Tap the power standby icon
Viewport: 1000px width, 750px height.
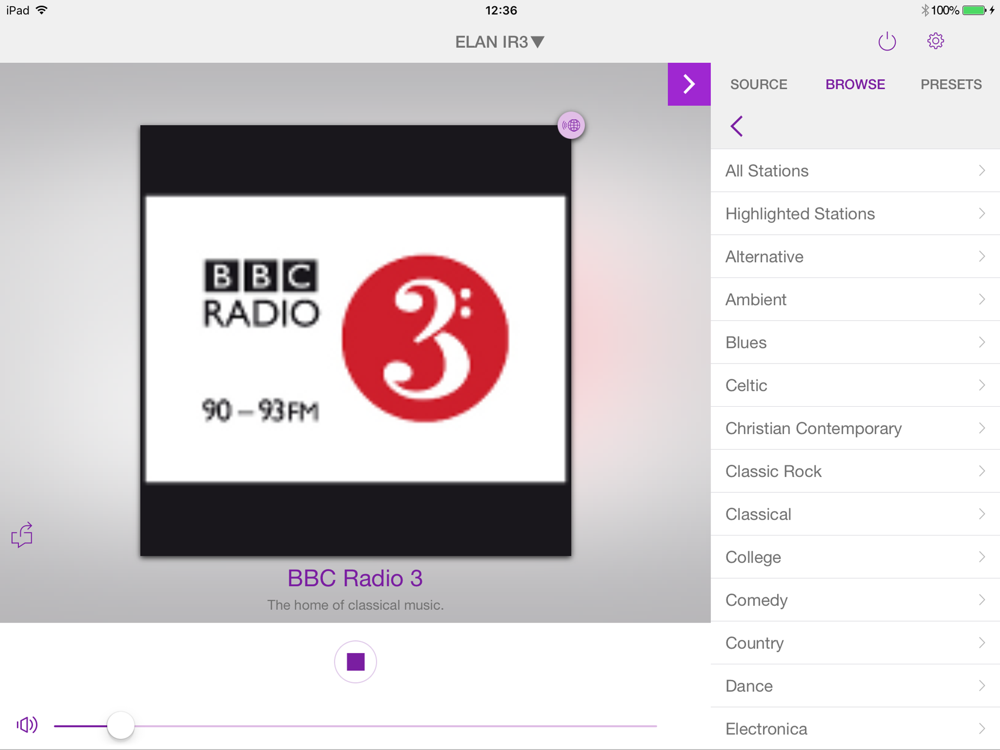[x=886, y=42]
